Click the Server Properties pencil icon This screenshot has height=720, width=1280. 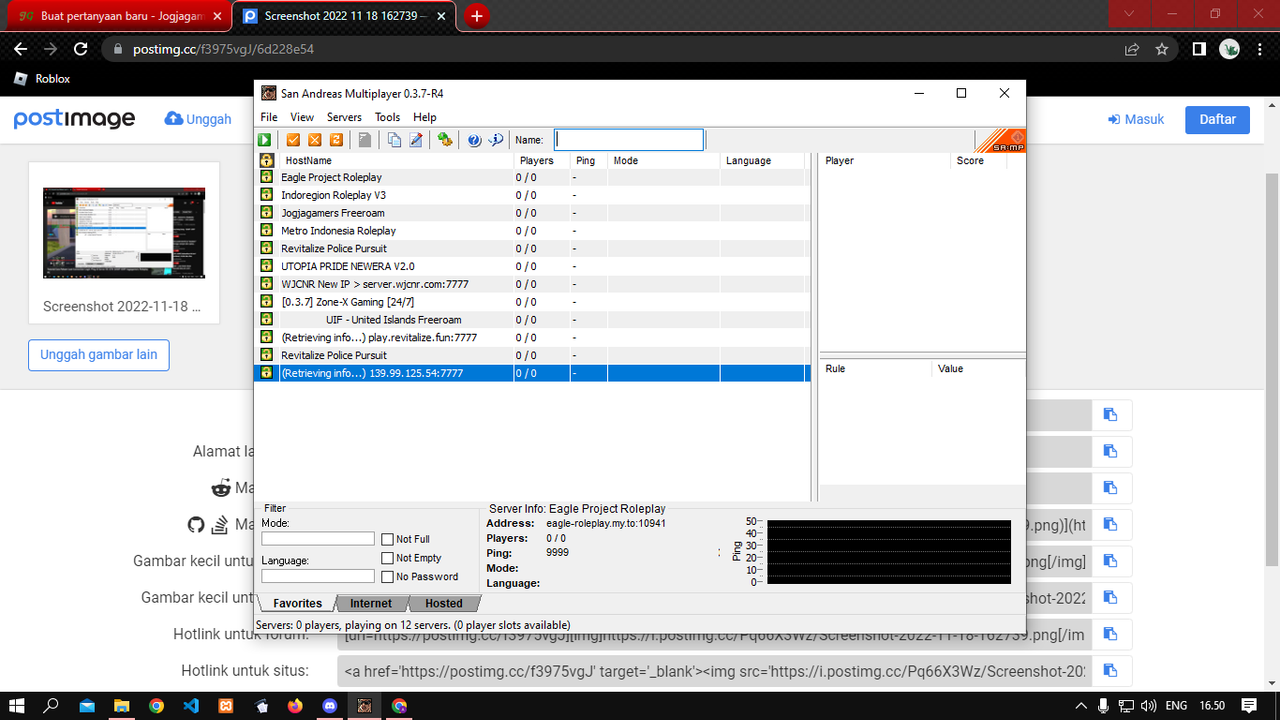point(416,140)
